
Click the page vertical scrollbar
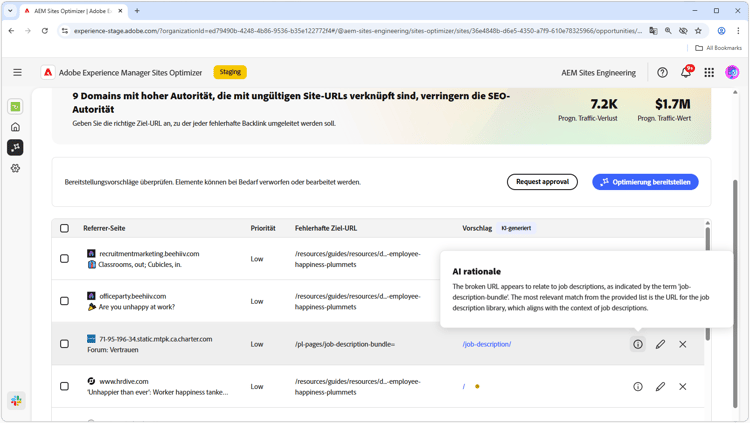735,292
